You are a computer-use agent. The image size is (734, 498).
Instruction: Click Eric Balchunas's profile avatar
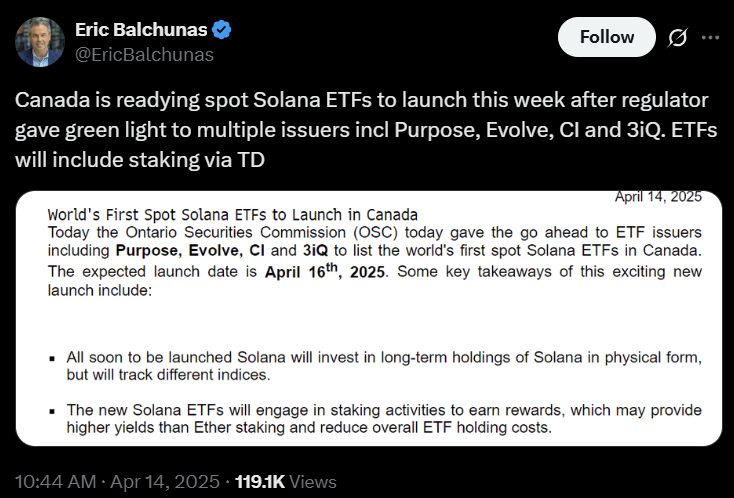[40, 41]
